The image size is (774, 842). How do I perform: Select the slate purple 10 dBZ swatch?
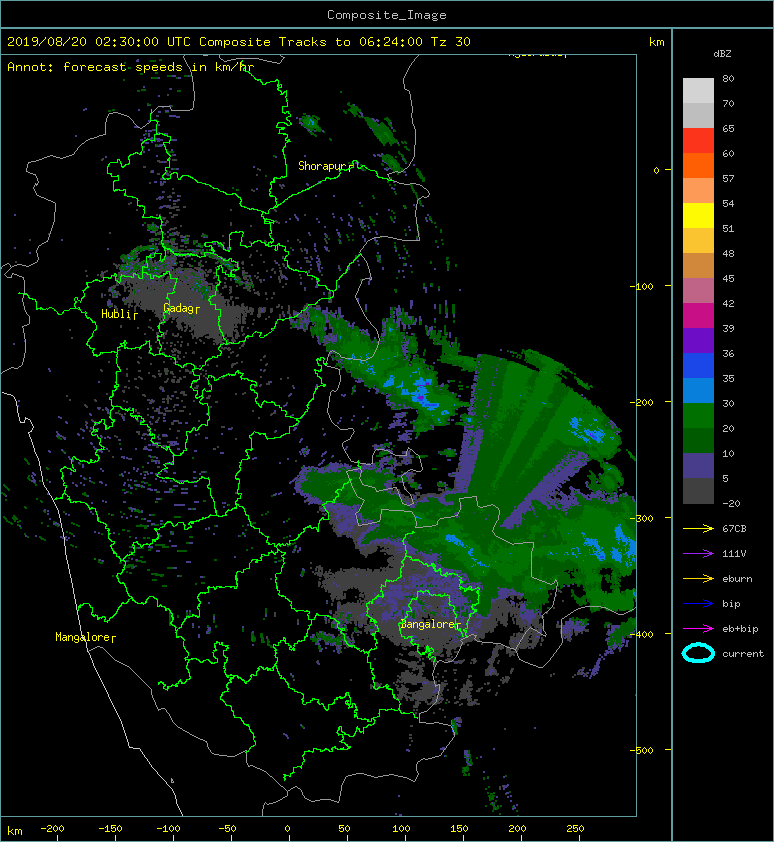tap(698, 465)
